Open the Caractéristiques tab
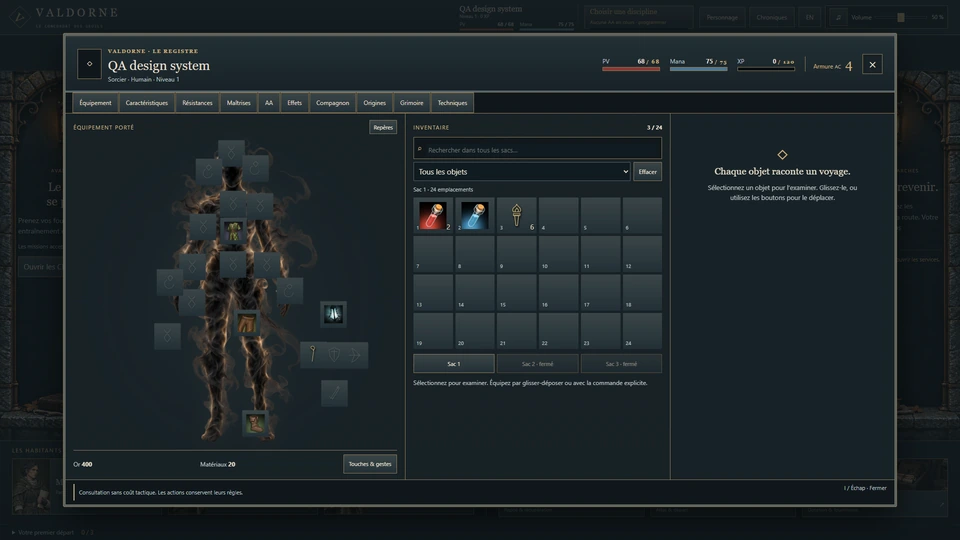The width and height of the screenshot is (960, 540). pyautogui.click(x=146, y=103)
